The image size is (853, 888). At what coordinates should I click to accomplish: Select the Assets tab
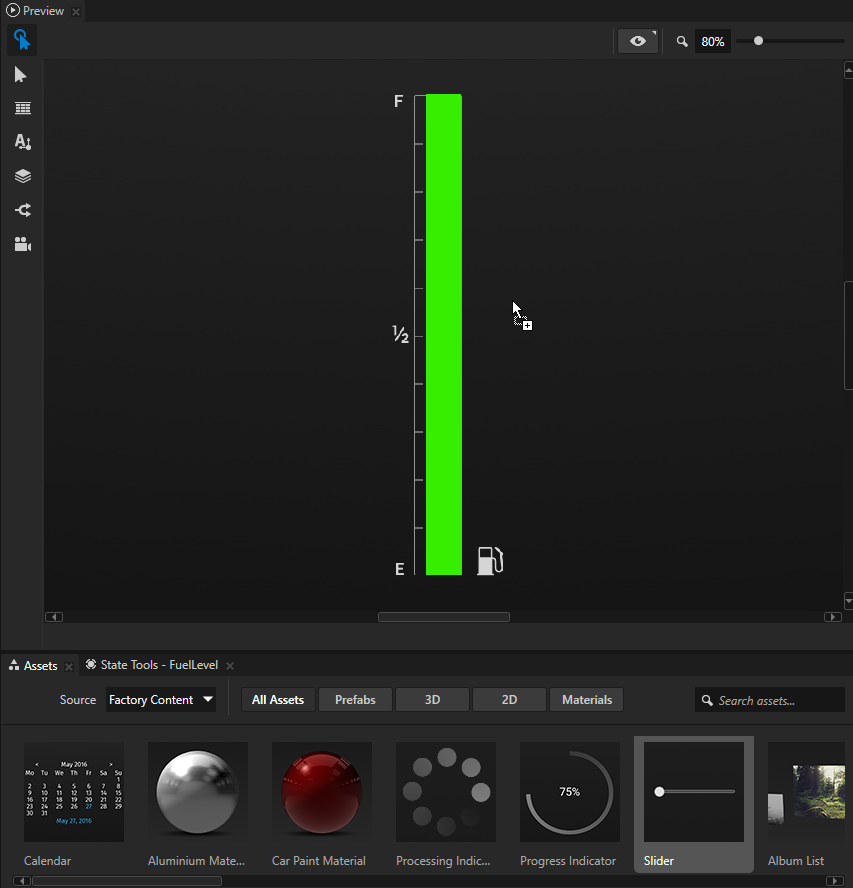point(40,665)
